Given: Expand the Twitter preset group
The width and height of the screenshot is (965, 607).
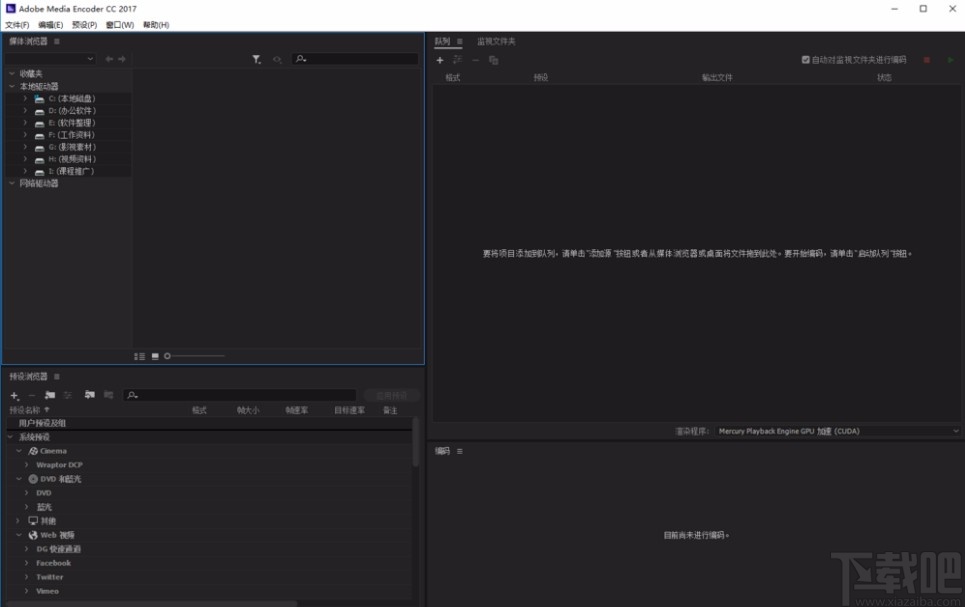Looking at the screenshot, I should click(x=26, y=577).
